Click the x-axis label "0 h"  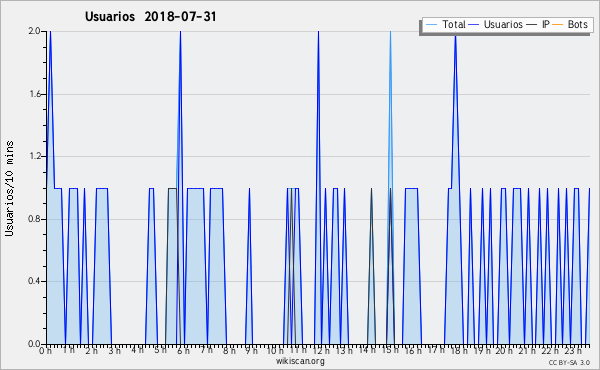[x=45, y=351]
